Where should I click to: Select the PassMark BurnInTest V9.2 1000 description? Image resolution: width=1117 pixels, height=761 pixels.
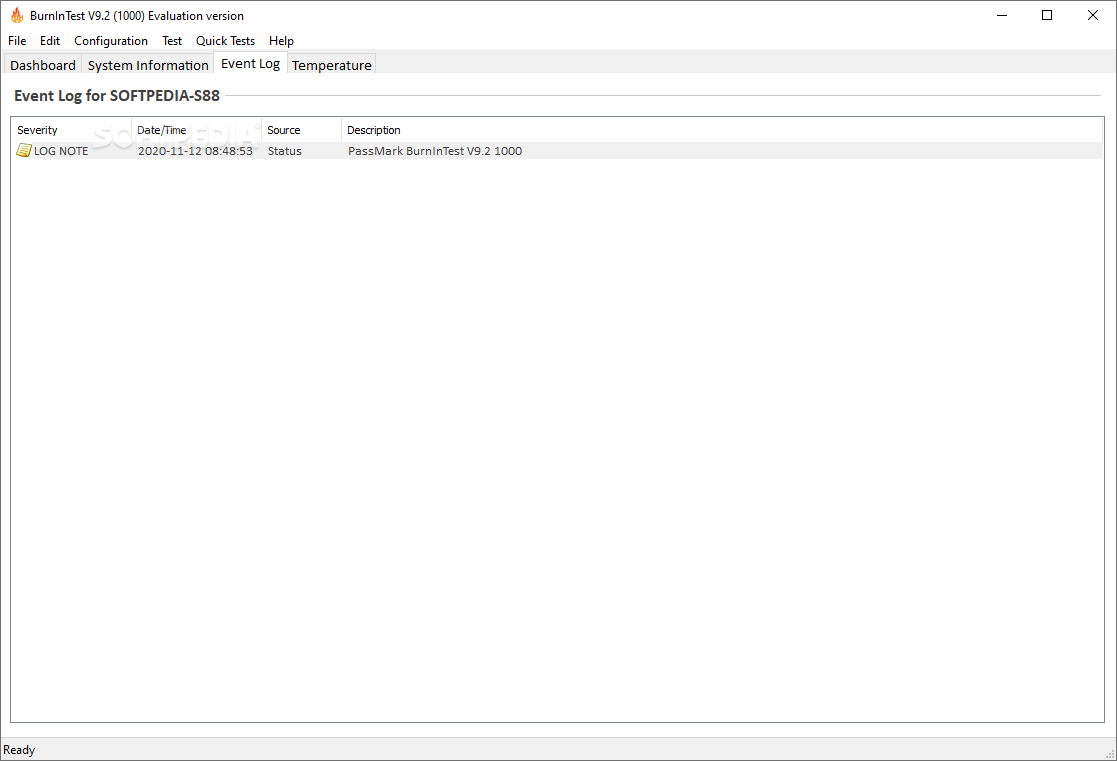[x=435, y=151]
